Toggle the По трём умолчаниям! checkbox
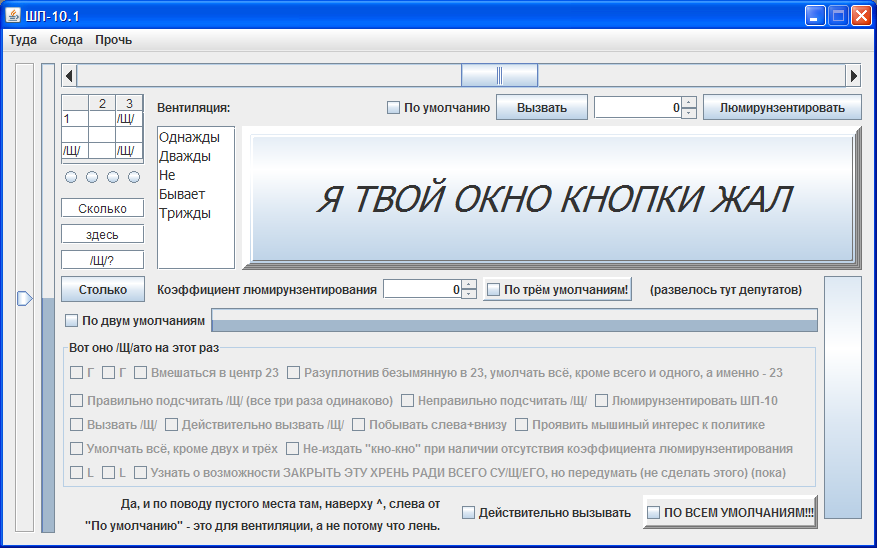877x548 pixels. (493, 290)
